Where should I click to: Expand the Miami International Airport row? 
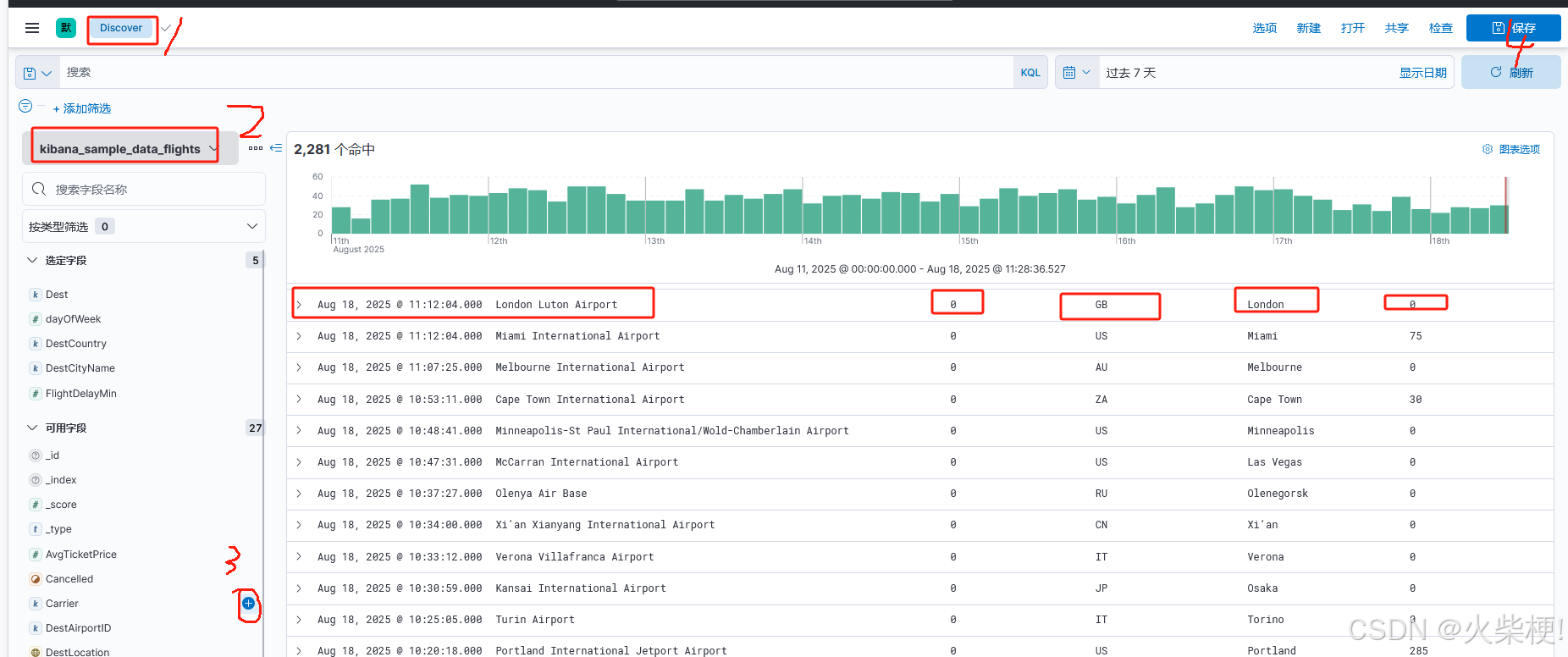299,336
